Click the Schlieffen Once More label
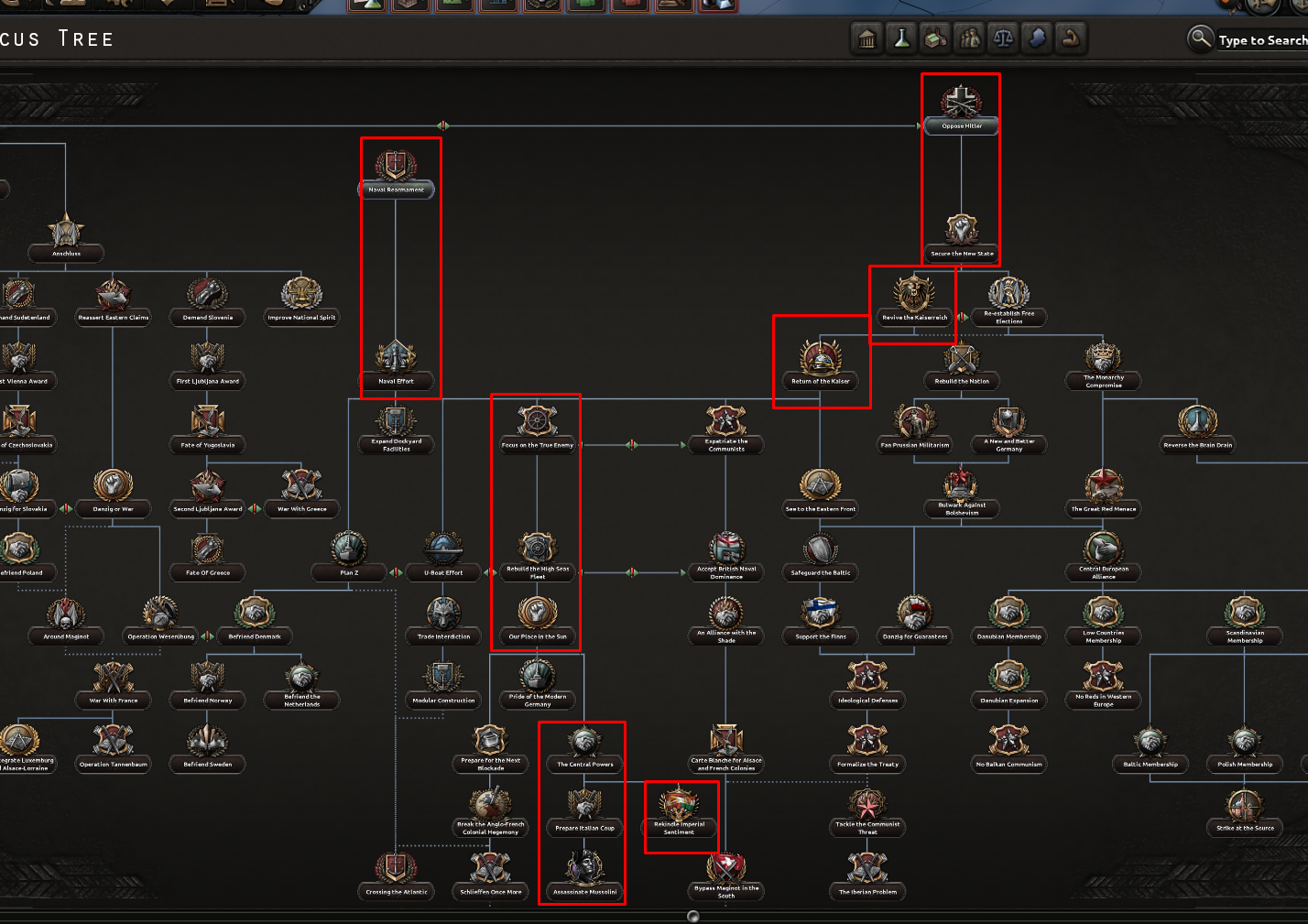This screenshot has width=1308, height=924. coord(490,892)
